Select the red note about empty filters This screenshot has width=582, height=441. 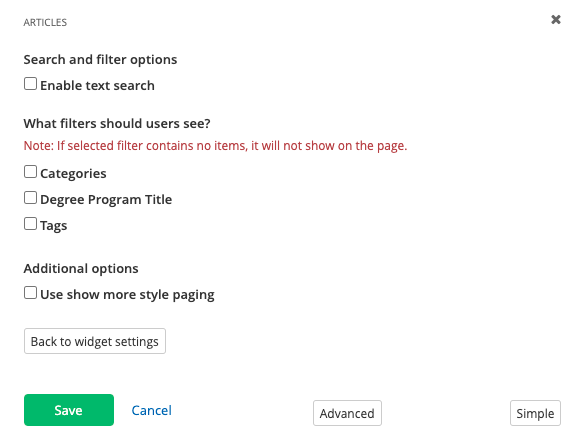[x=215, y=146]
